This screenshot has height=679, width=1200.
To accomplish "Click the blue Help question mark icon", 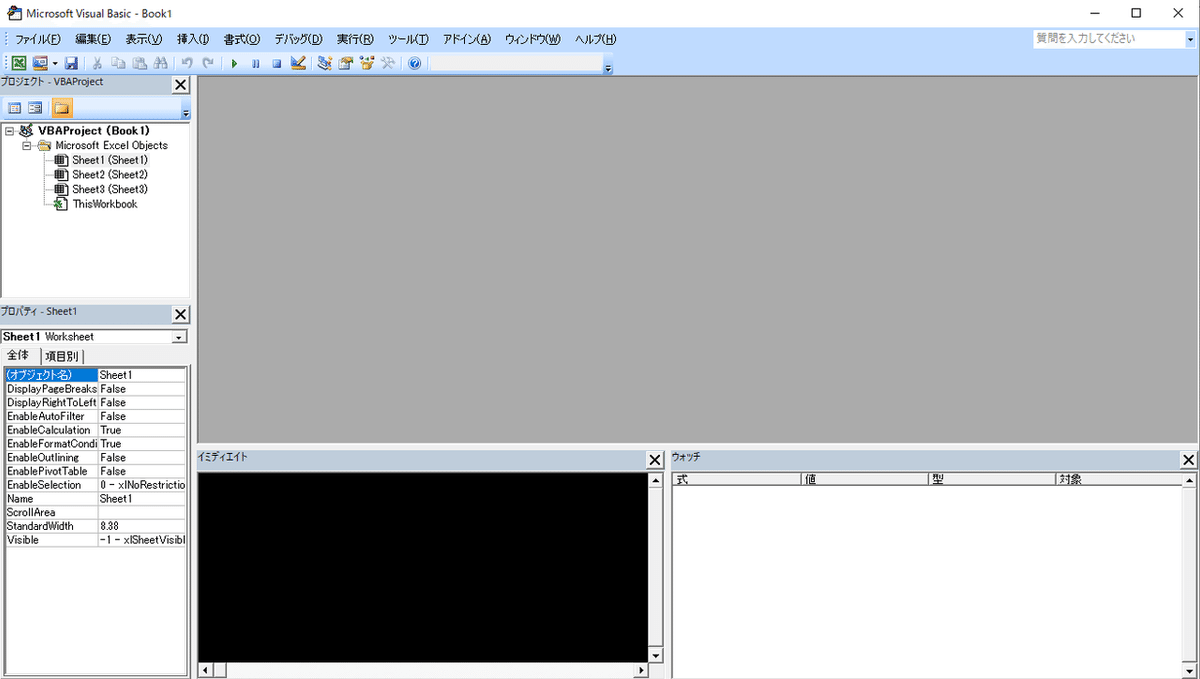I will (x=415, y=63).
